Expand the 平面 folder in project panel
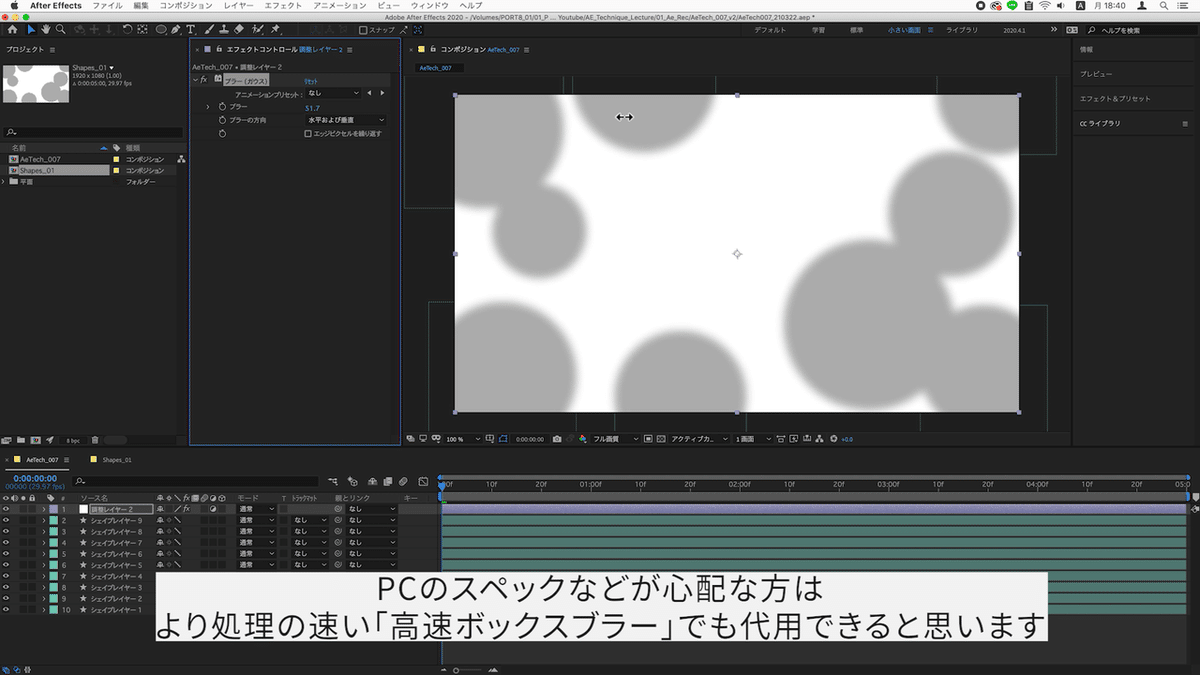1200x675 pixels. pos(3,182)
